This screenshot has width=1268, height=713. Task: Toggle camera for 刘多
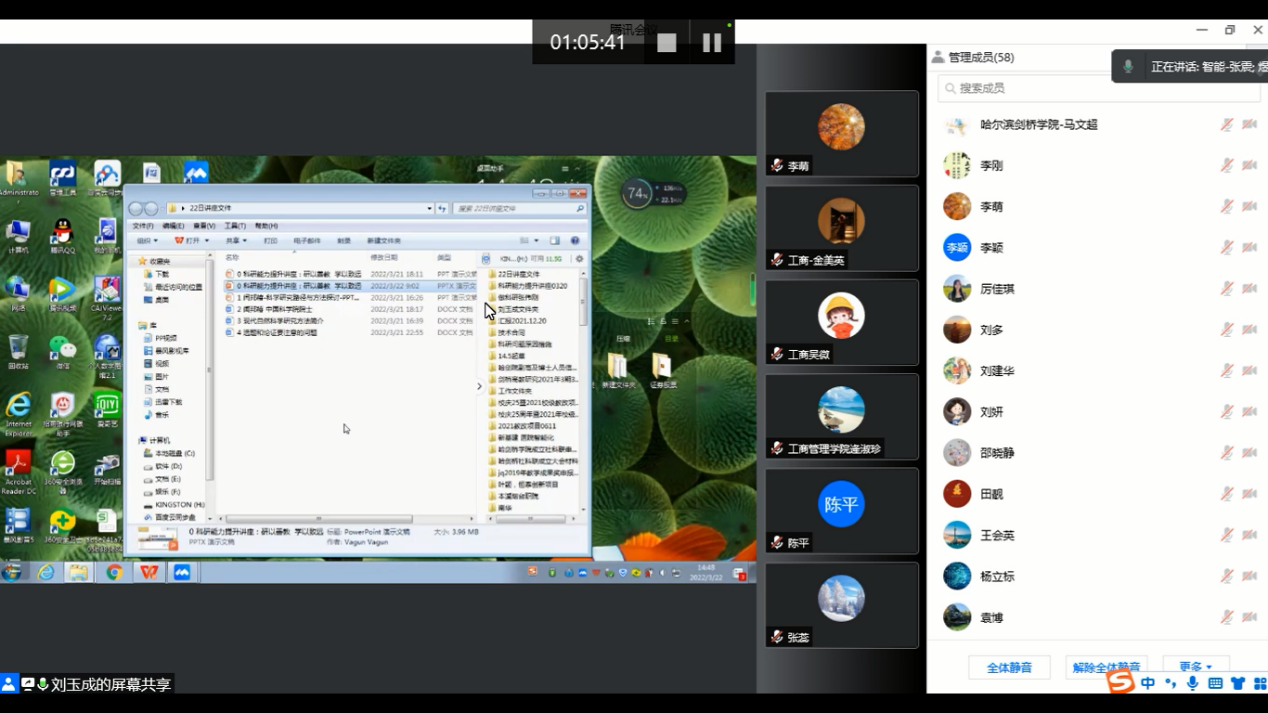[x=1249, y=329]
